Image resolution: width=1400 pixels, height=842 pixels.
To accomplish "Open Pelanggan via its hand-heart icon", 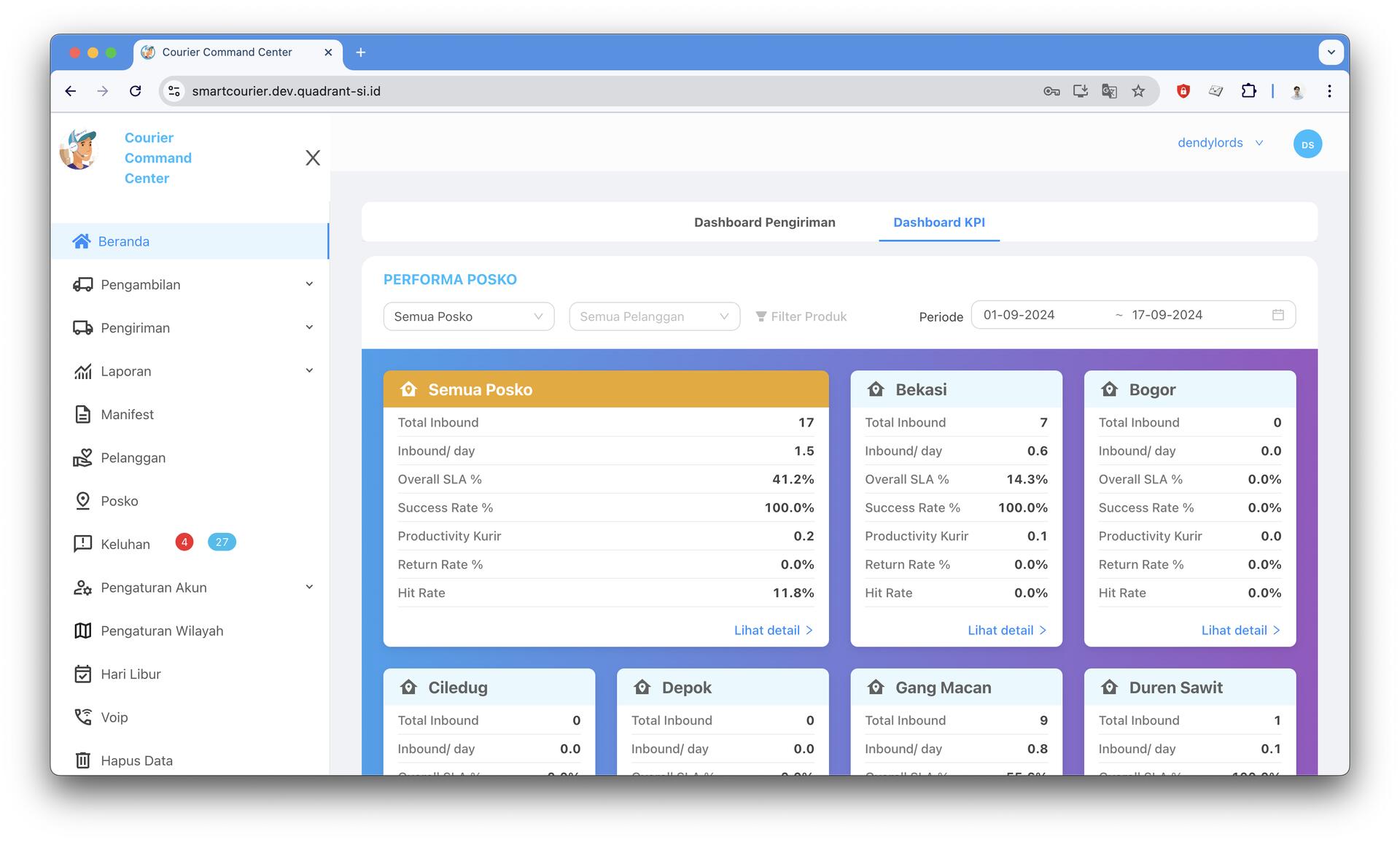I will click(x=82, y=458).
